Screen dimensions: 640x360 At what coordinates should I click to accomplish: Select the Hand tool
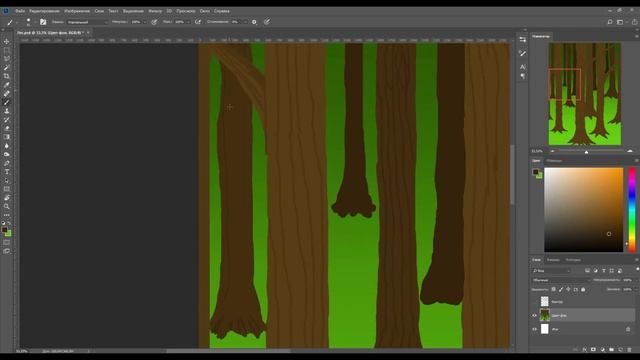(x=7, y=198)
